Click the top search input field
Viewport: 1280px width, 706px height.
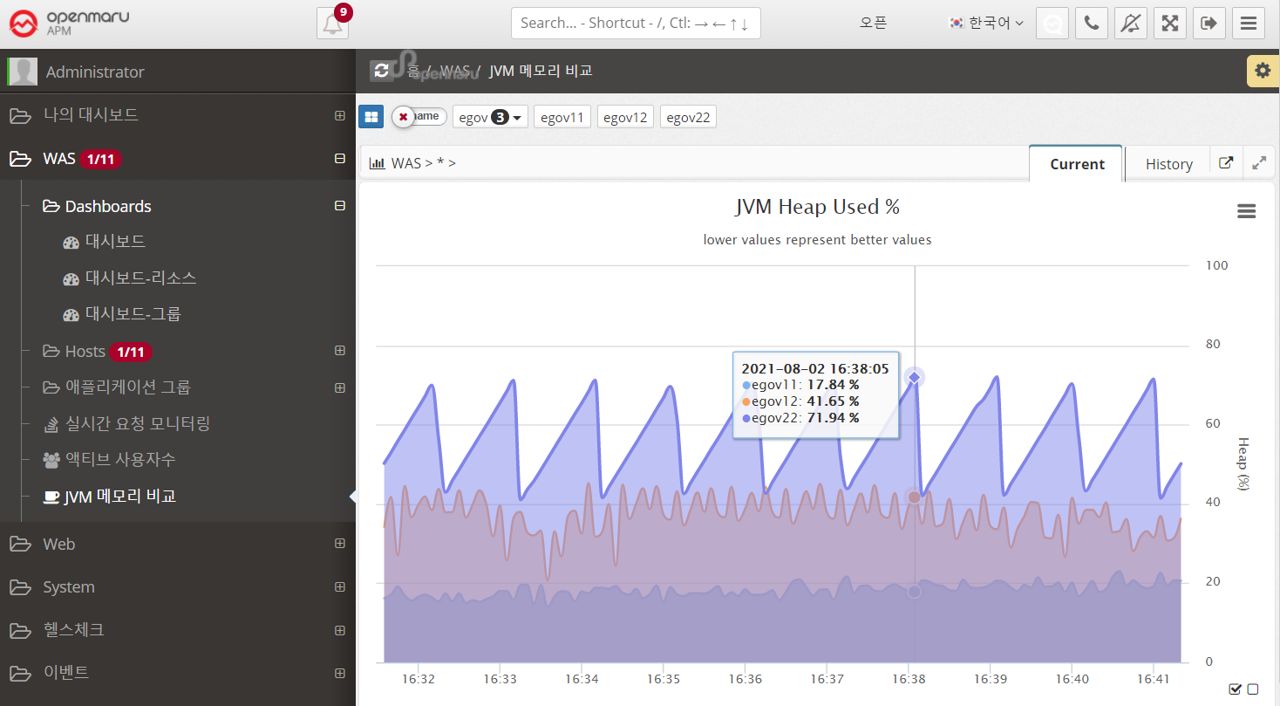(635, 23)
